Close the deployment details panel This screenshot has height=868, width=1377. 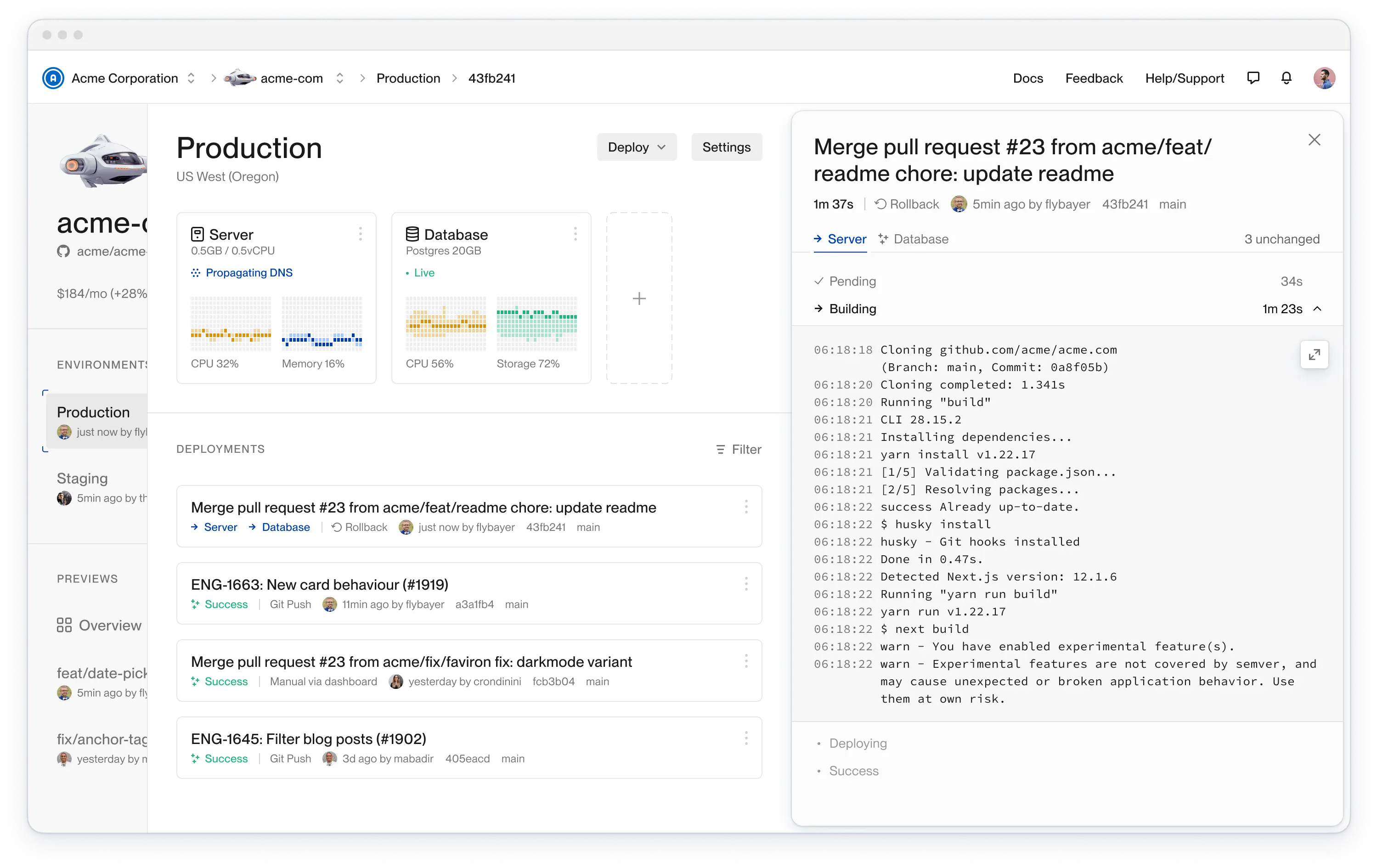(1314, 140)
